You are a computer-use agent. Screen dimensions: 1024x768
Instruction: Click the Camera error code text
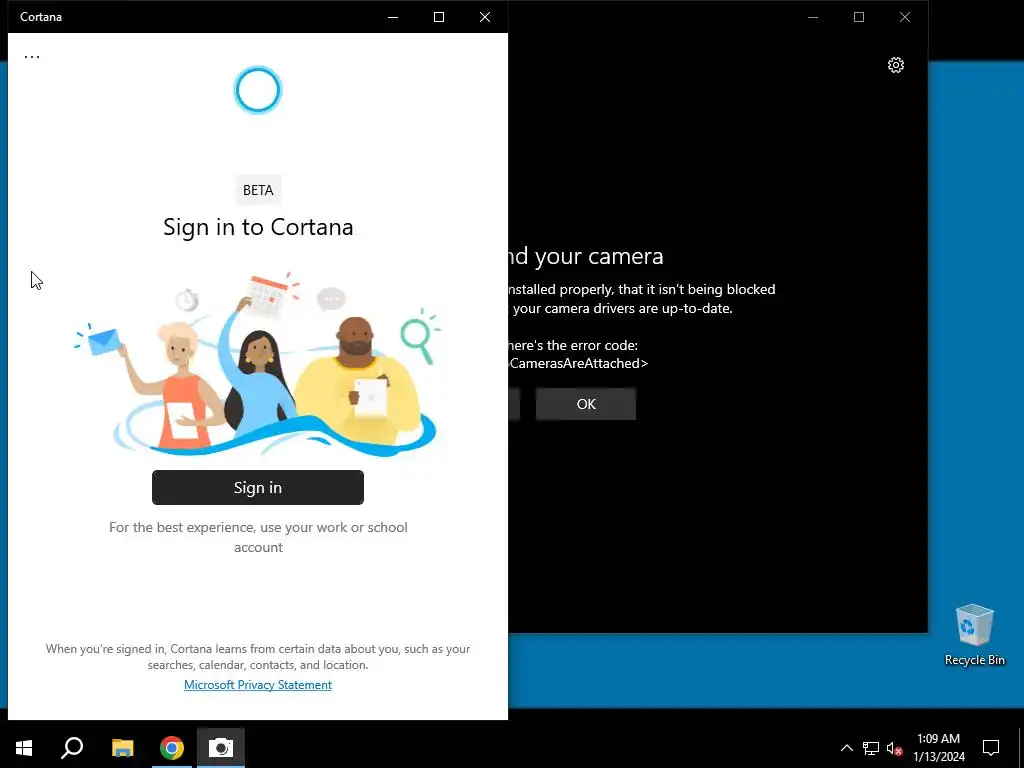click(579, 363)
